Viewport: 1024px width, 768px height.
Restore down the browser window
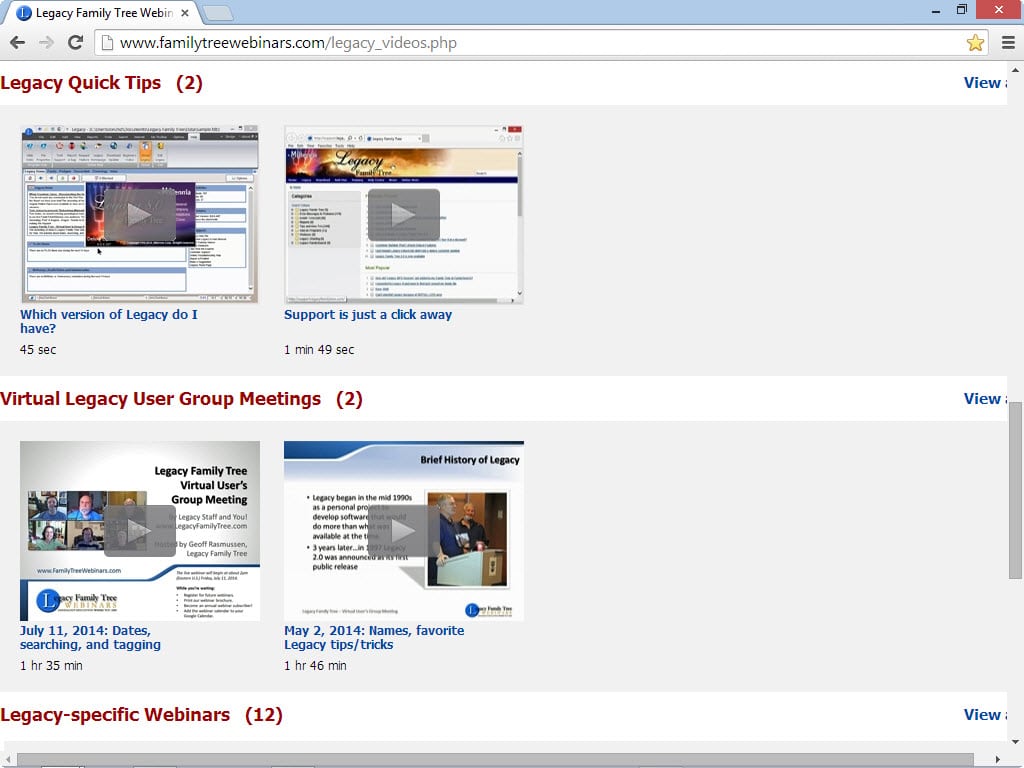pos(962,10)
